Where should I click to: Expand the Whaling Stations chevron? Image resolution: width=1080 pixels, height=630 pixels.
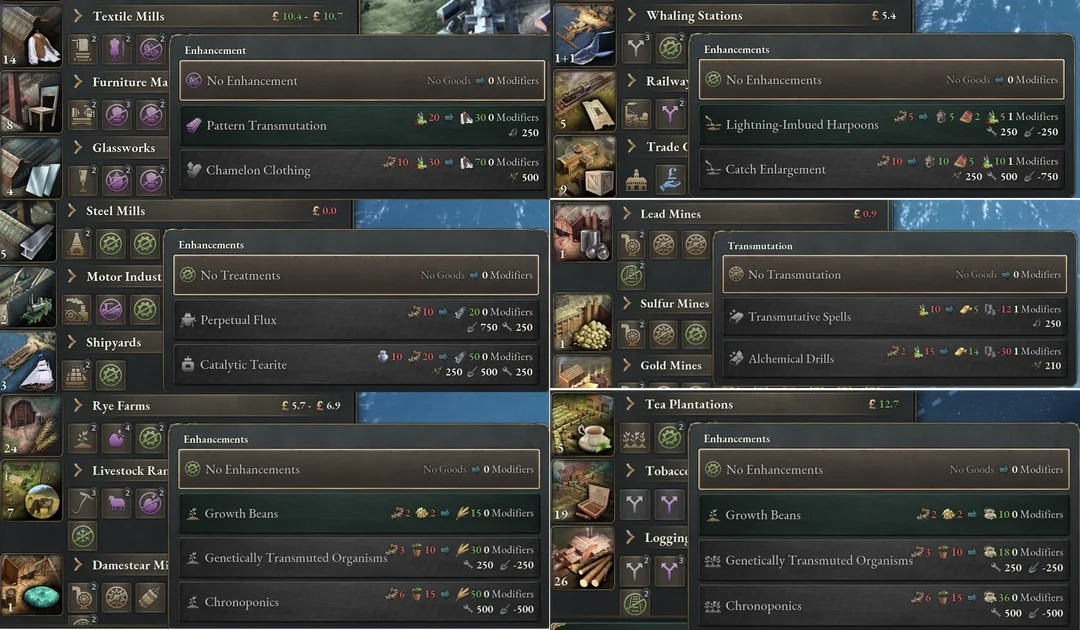click(x=631, y=14)
